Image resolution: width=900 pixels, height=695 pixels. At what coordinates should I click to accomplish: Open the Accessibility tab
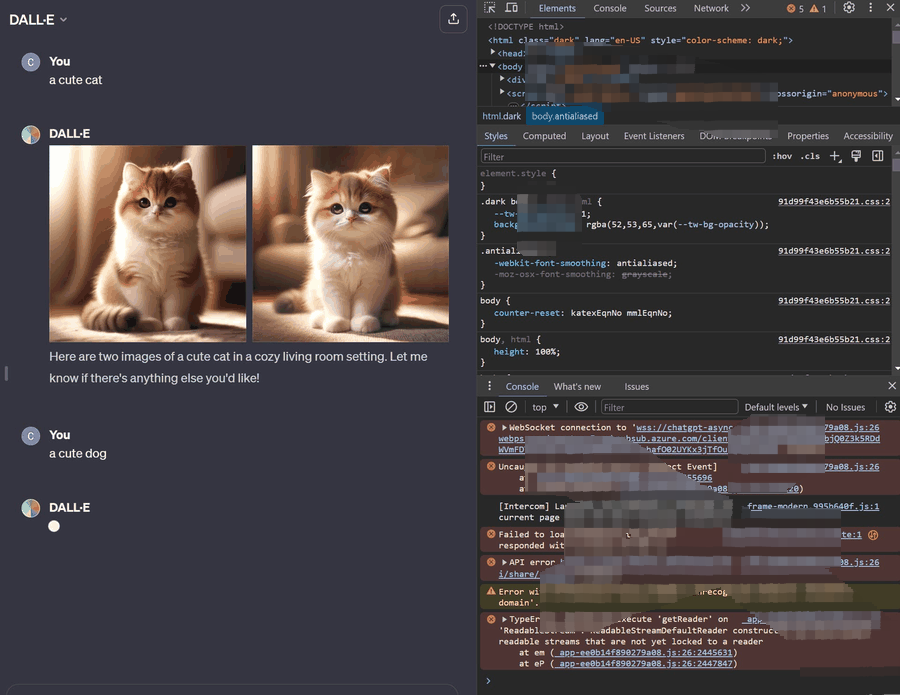(867, 136)
